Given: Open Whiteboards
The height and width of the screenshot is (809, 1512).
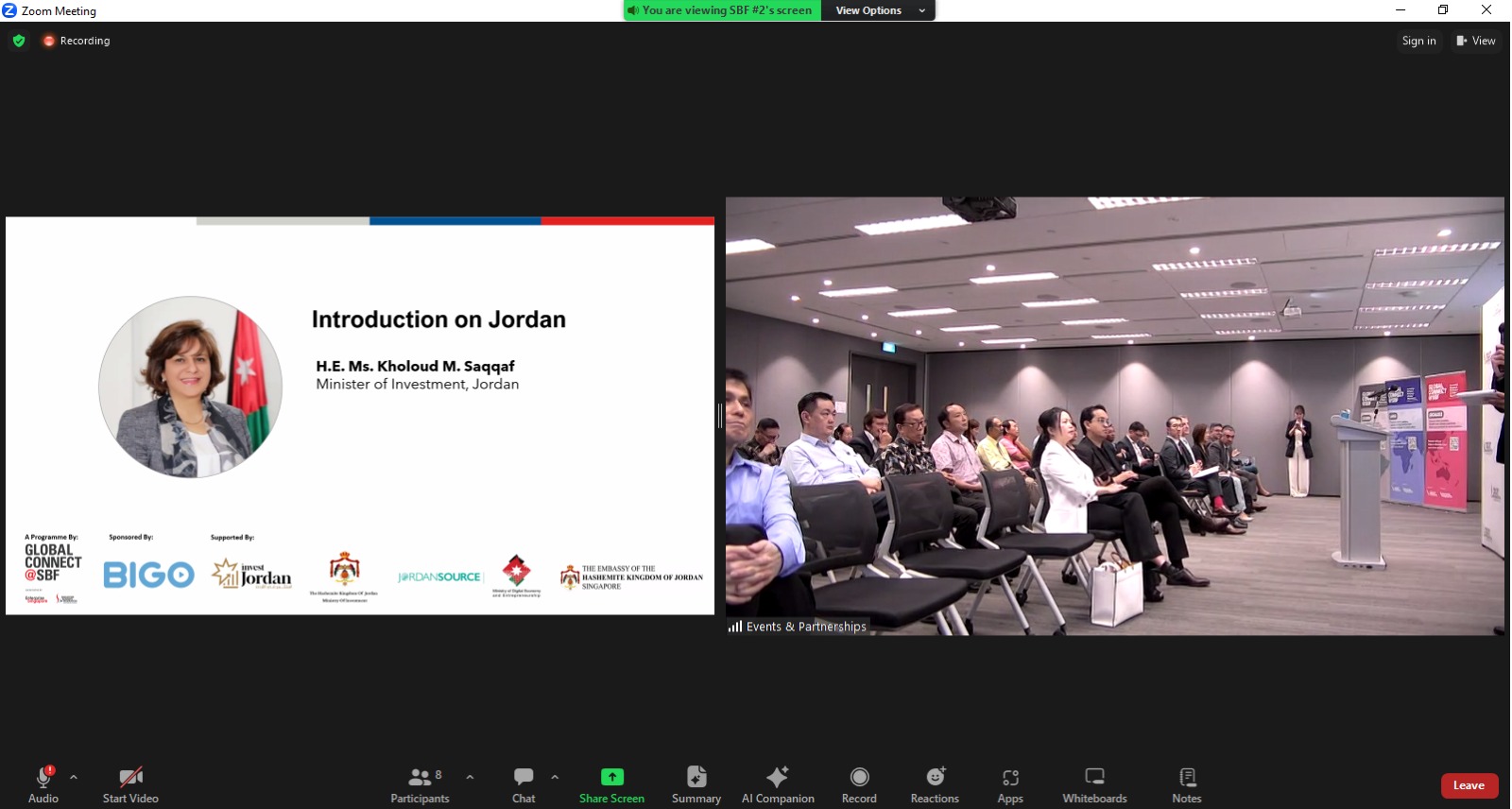Looking at the screenshot, I should pyautogui.click(x=1094, y=784).
